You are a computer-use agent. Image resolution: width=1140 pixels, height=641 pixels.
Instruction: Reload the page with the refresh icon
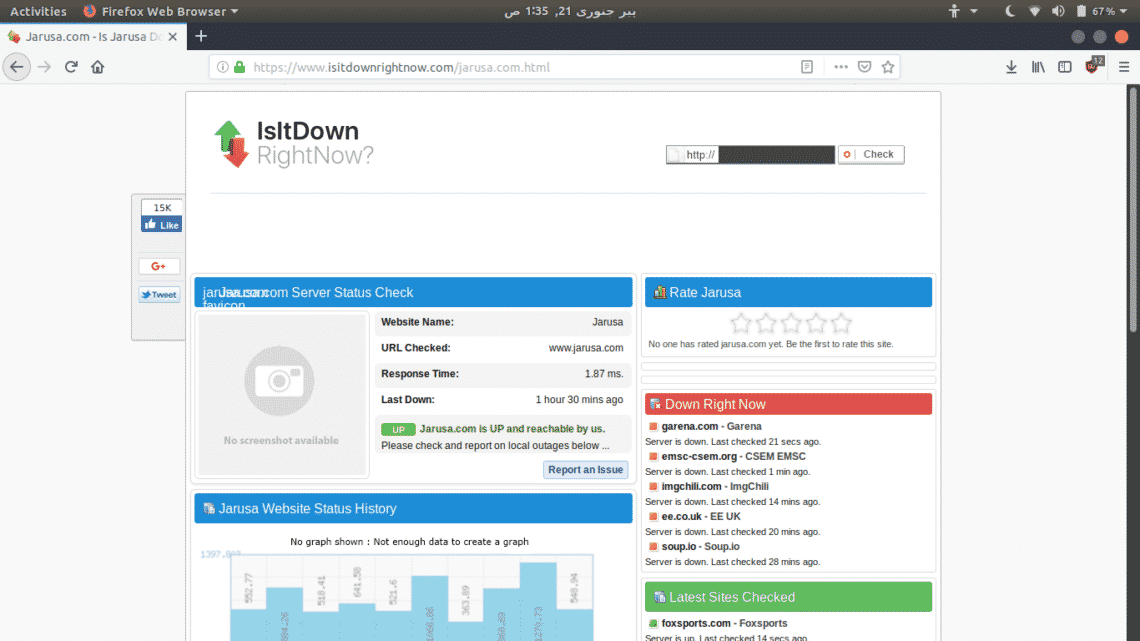pos(71,67)
